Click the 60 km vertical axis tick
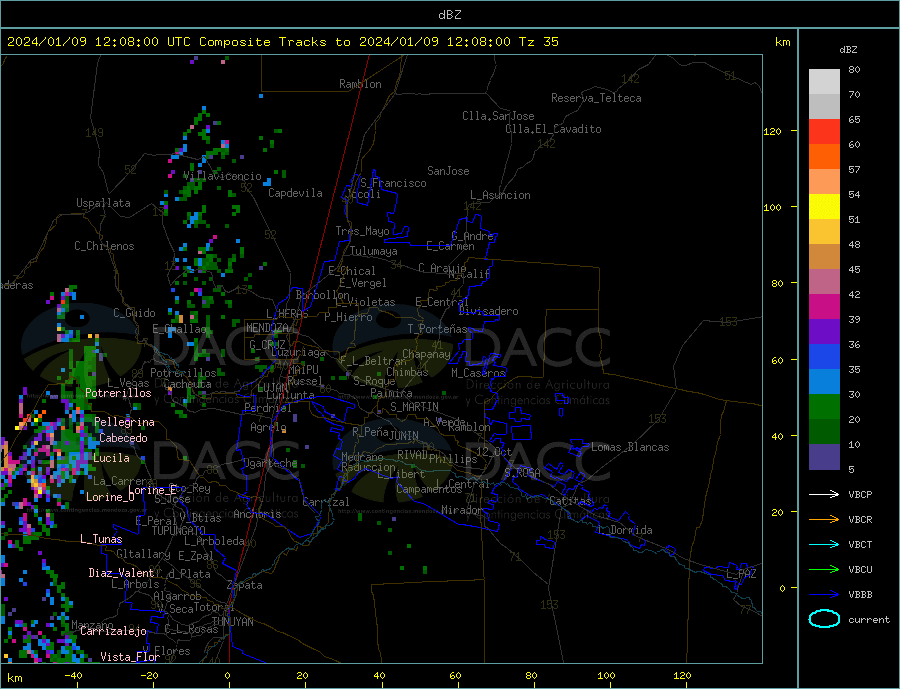Image resolution: width=900 pixels, height=689 pixels. (777, 361)
